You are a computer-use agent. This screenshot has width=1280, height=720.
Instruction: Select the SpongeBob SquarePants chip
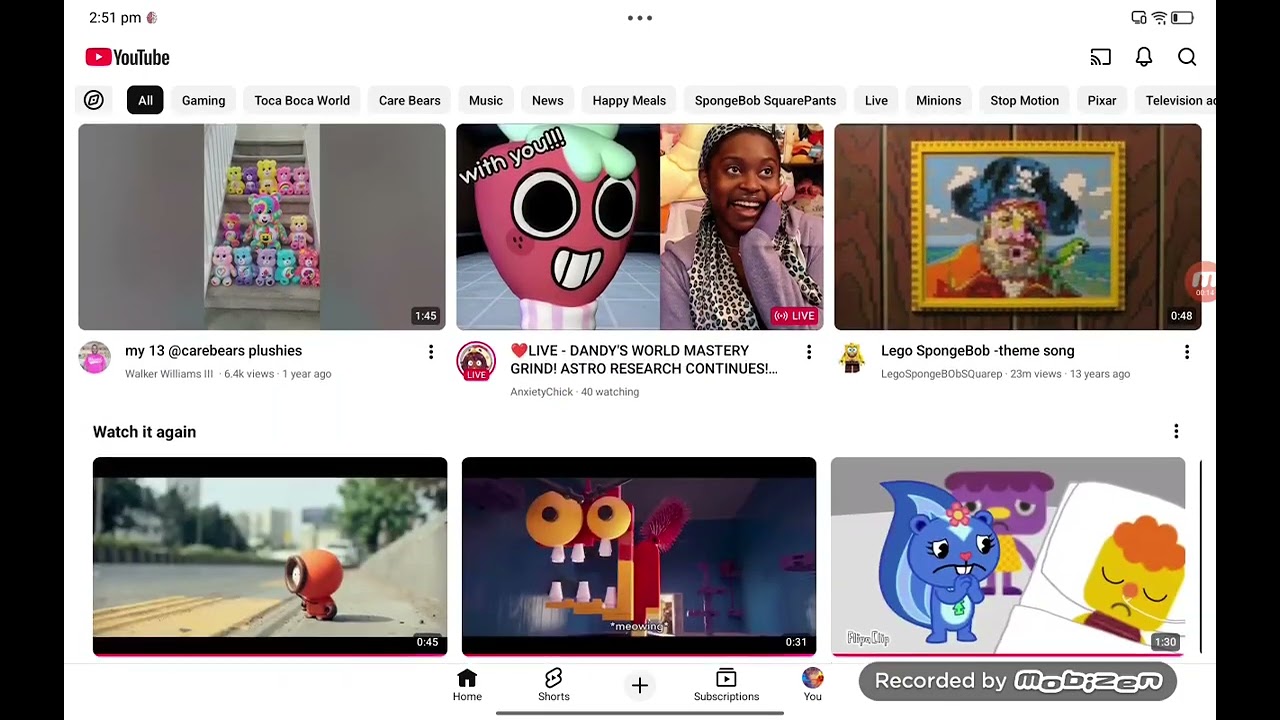765,100
